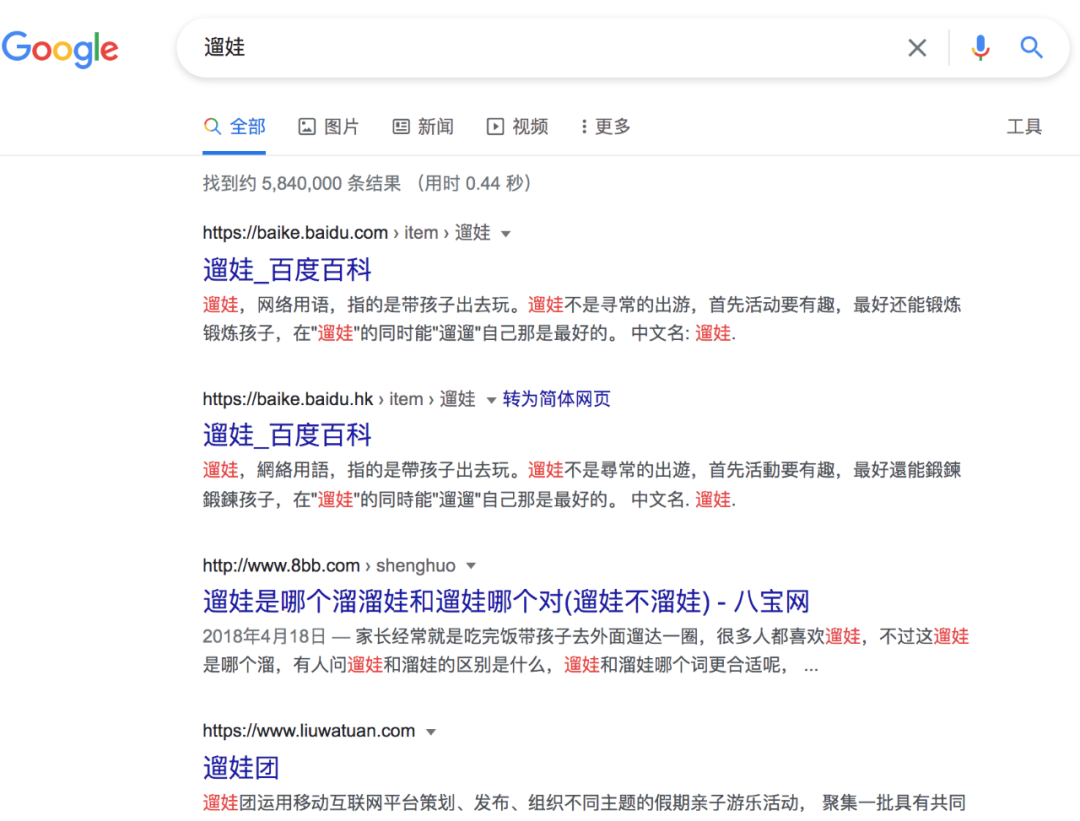Click the 全部 tab magnifier icon
The image size is (1080, 821).
[x=212, y=127]
